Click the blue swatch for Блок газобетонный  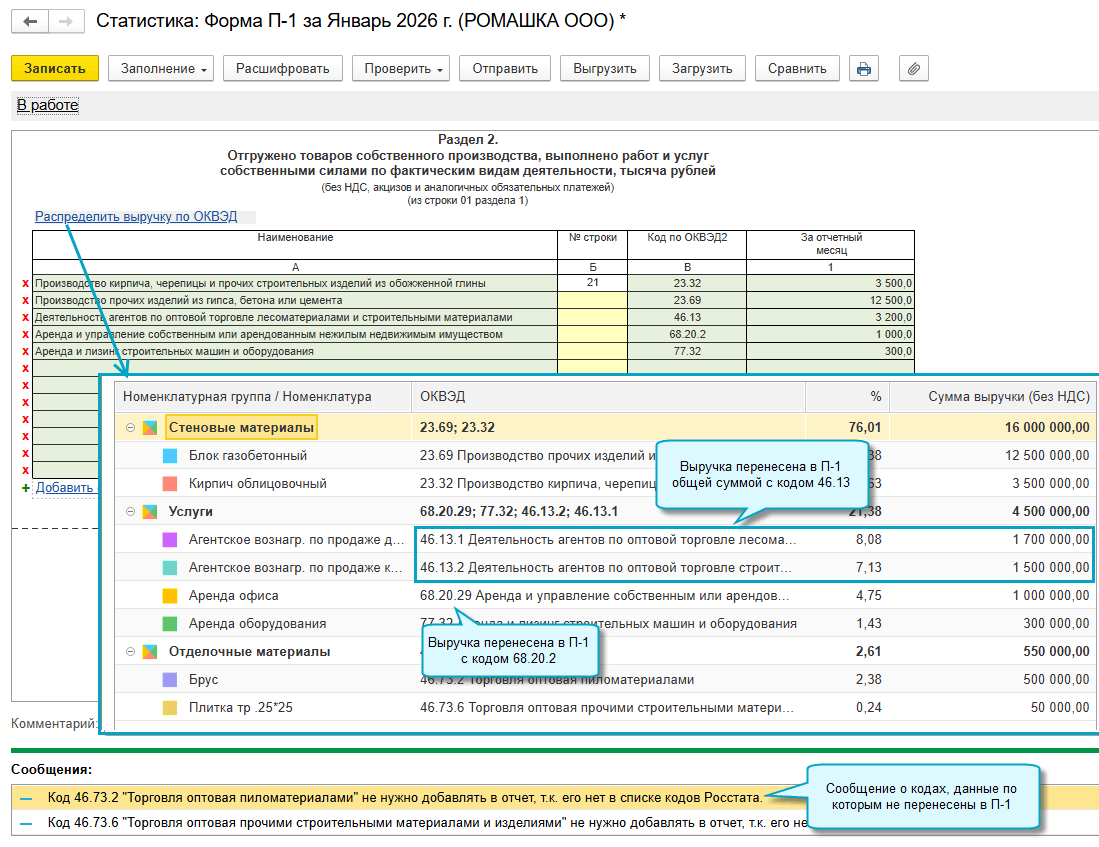pyautogui.click(x=169, y=456)
